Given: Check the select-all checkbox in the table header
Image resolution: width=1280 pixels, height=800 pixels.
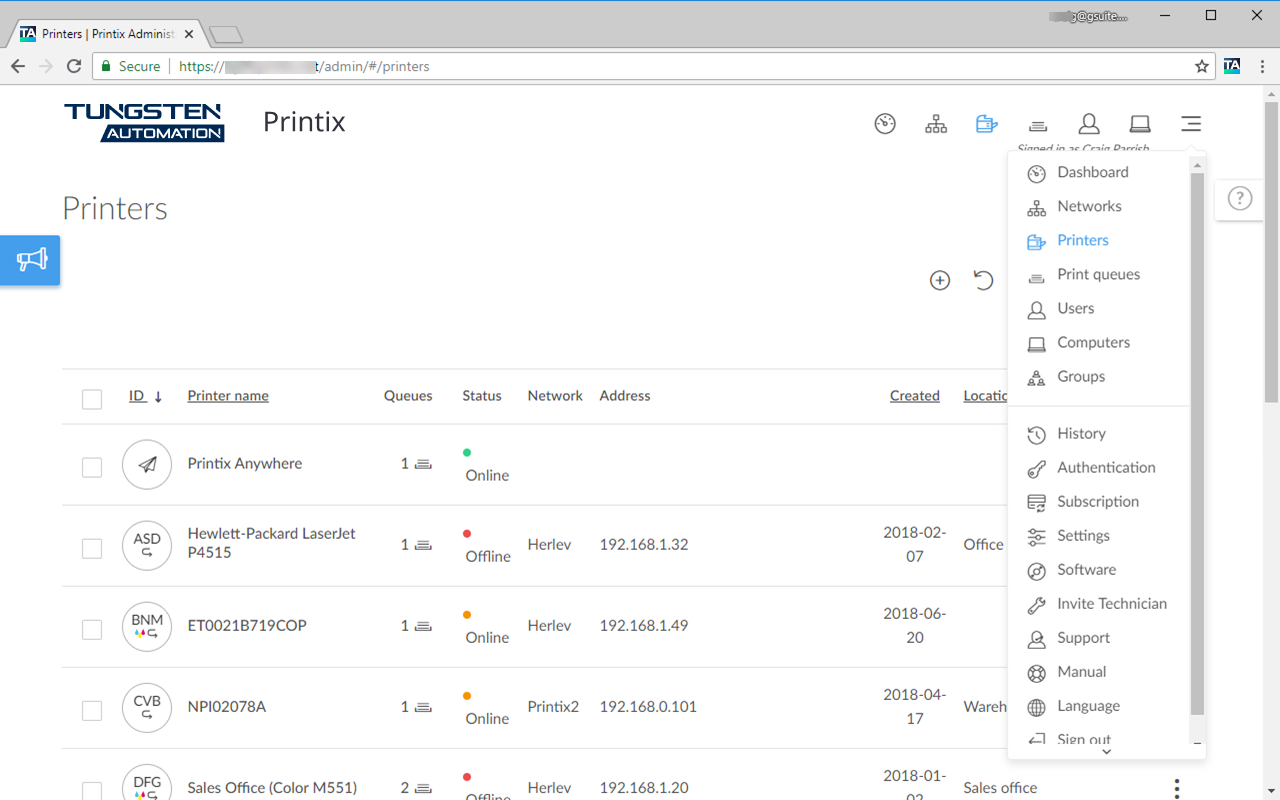Looking at the screenshot, I should click(x=91, y=398).
